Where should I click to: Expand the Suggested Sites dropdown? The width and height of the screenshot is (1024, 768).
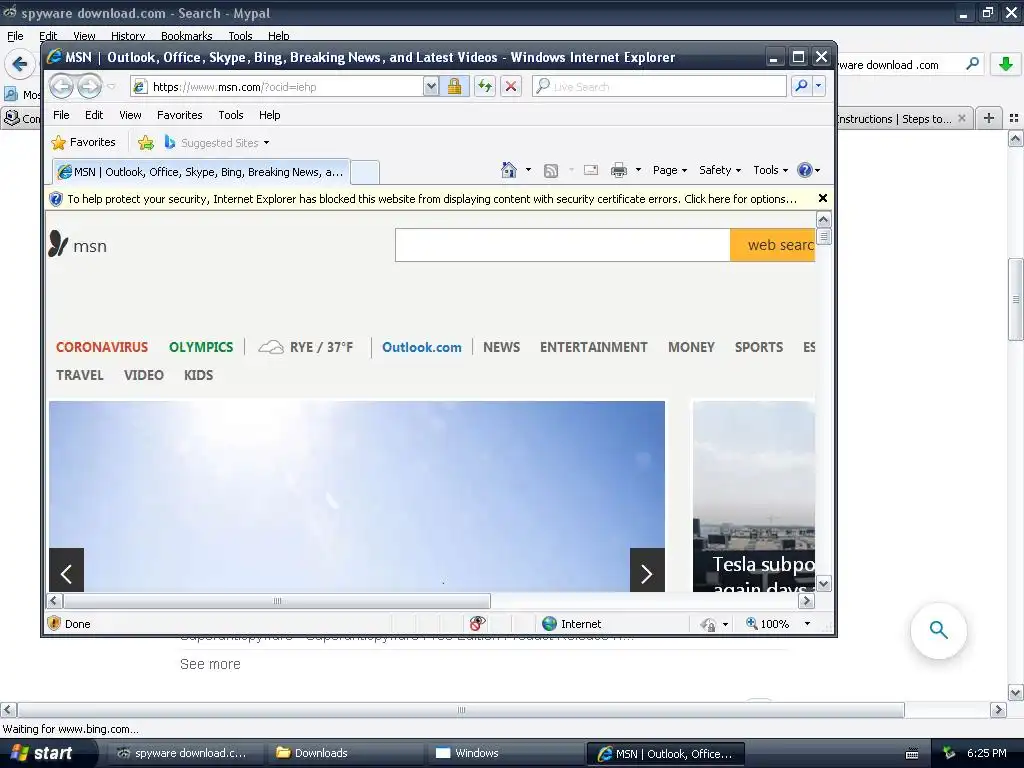pyautogui.click(x=266, y=143)
